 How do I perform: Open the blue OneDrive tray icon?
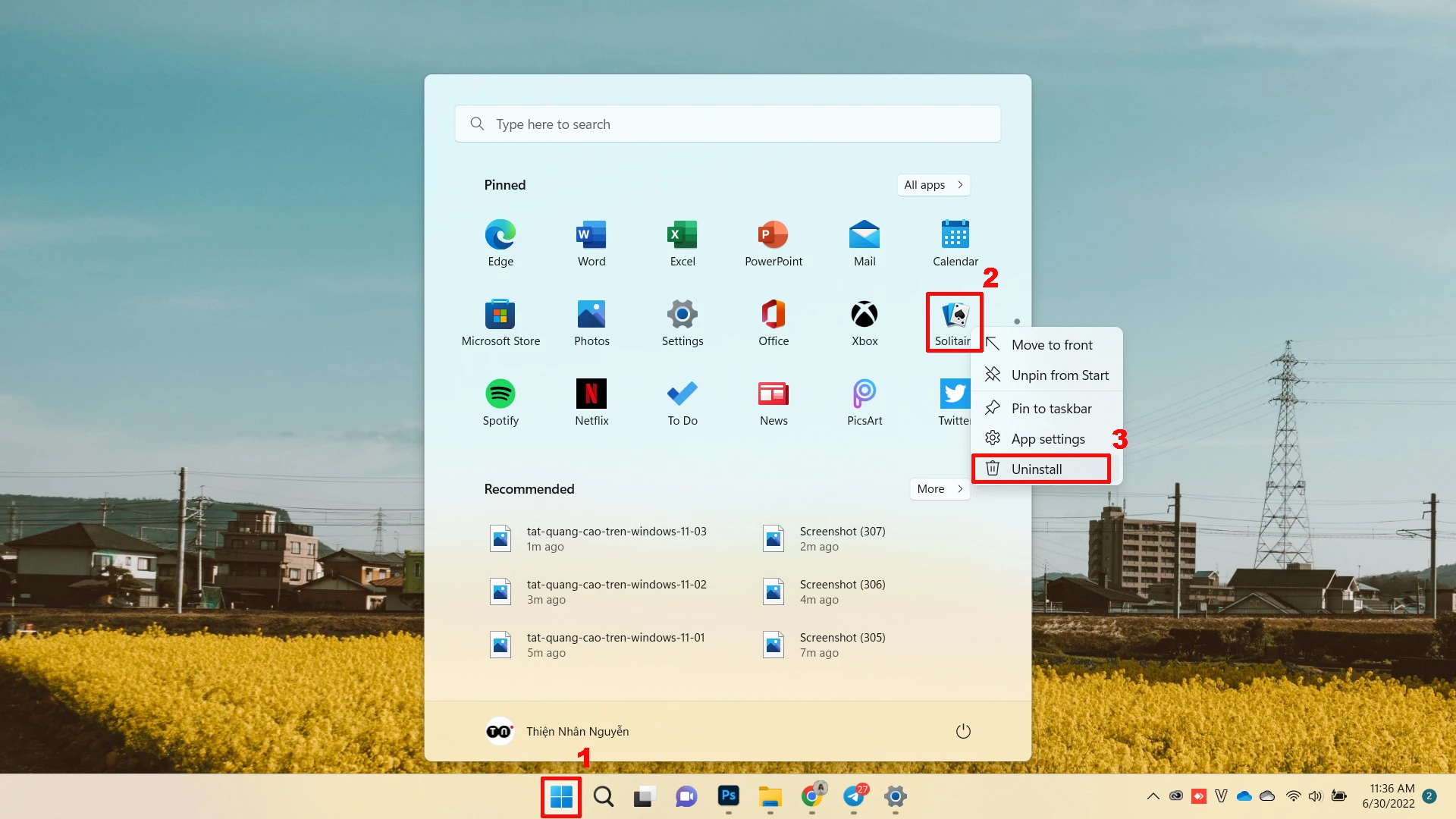tap(1244, 796)
